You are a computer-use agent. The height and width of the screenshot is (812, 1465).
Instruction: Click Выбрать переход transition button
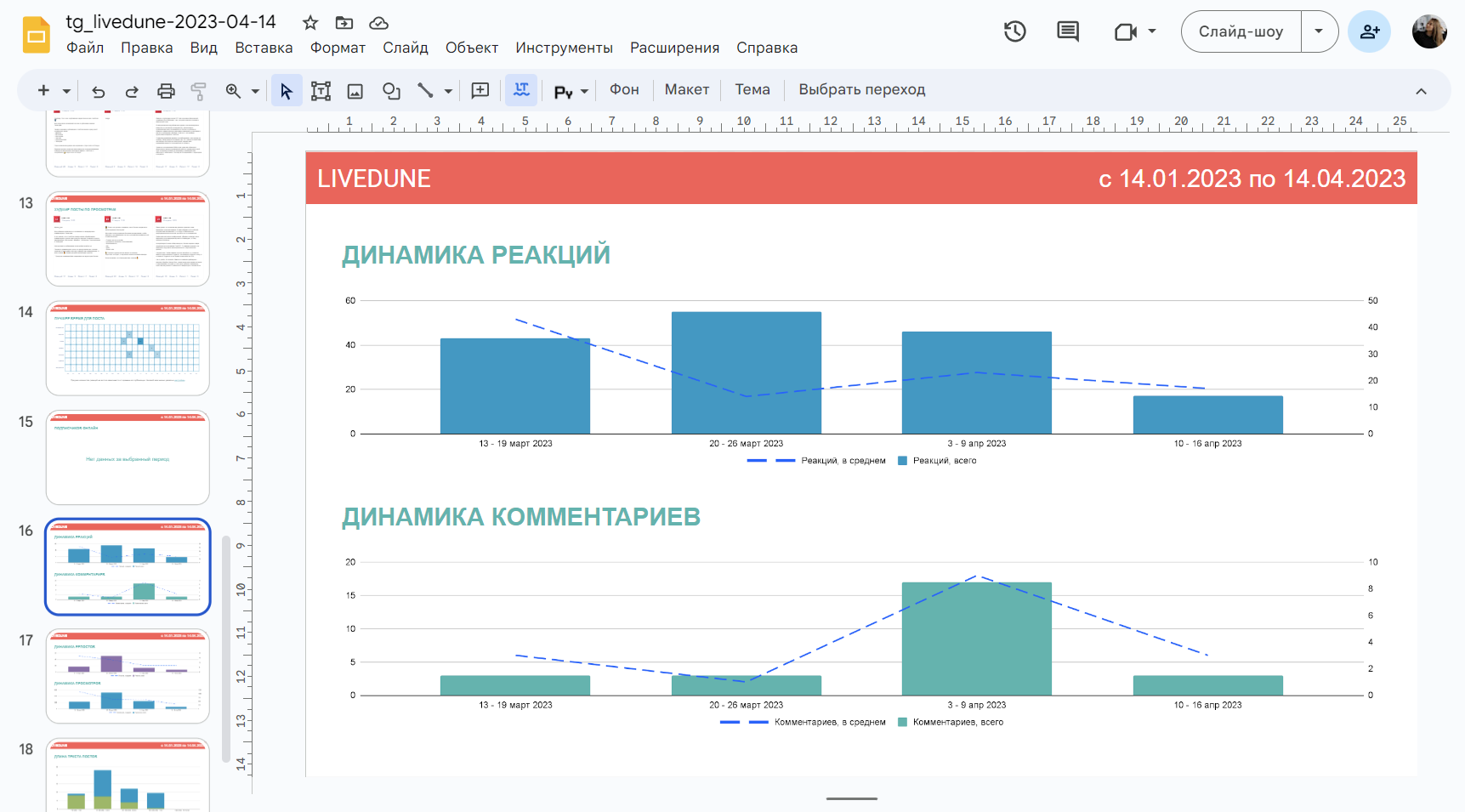tap(861, 89)
